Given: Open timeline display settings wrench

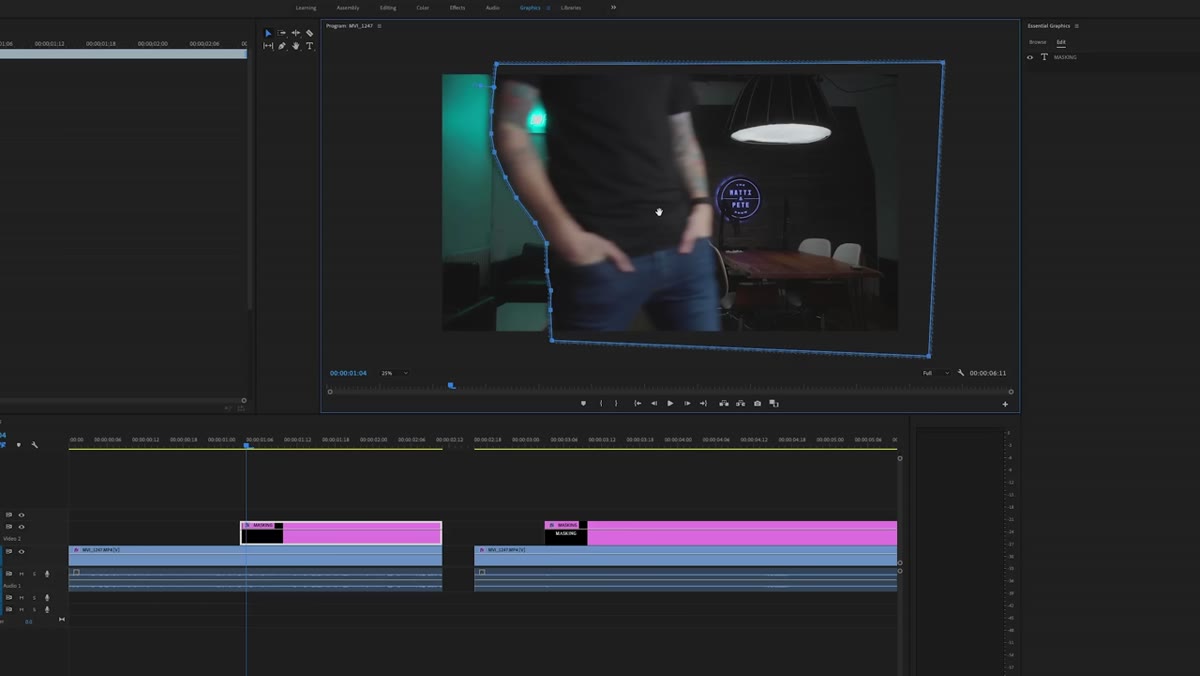Looking at the screenshot, I should (x=34, y=445).
